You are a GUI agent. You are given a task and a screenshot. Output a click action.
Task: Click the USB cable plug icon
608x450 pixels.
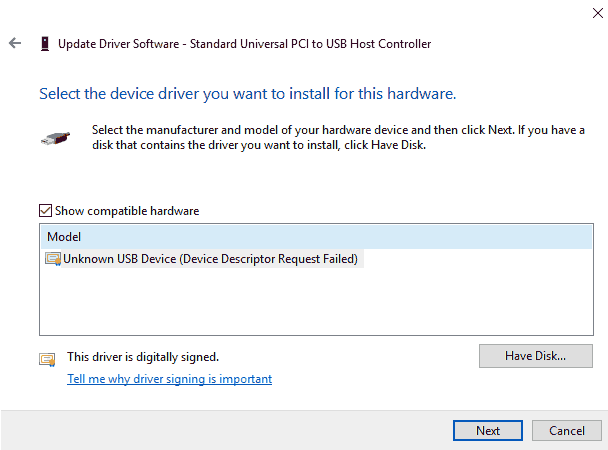point(55,138)
